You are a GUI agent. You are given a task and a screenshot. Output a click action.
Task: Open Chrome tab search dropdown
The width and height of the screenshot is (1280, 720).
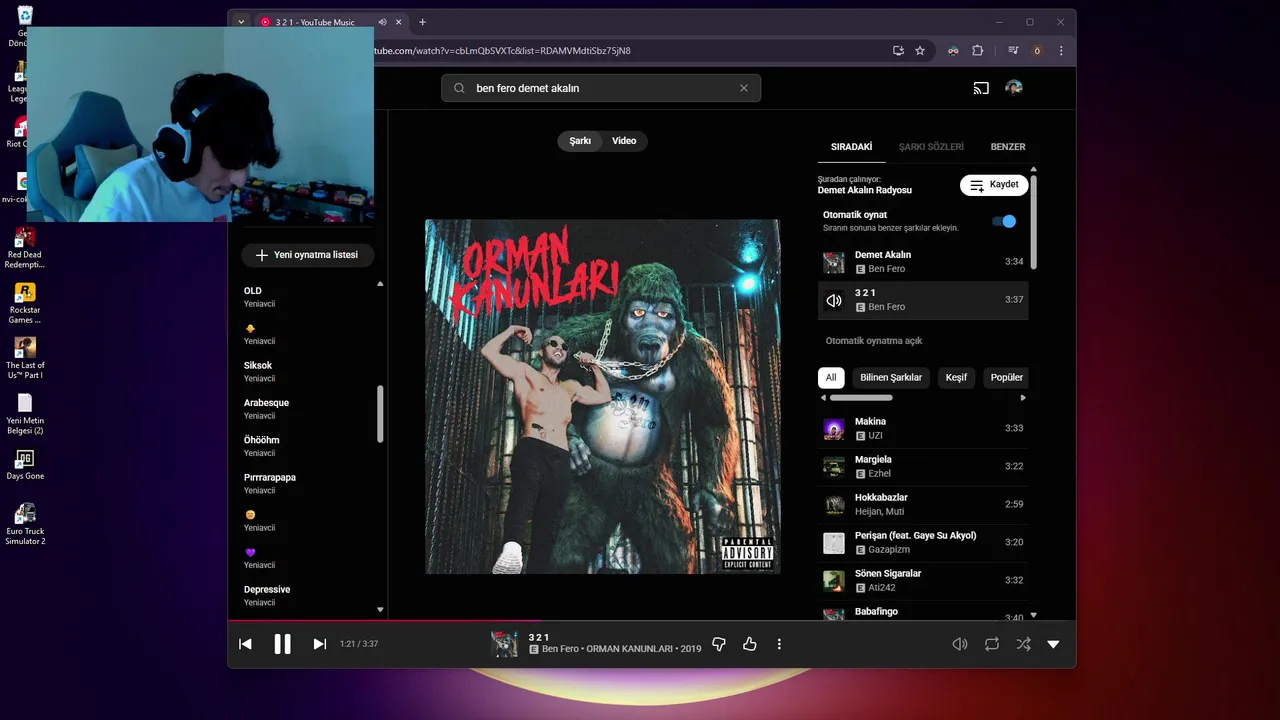(x=241, y=22)
